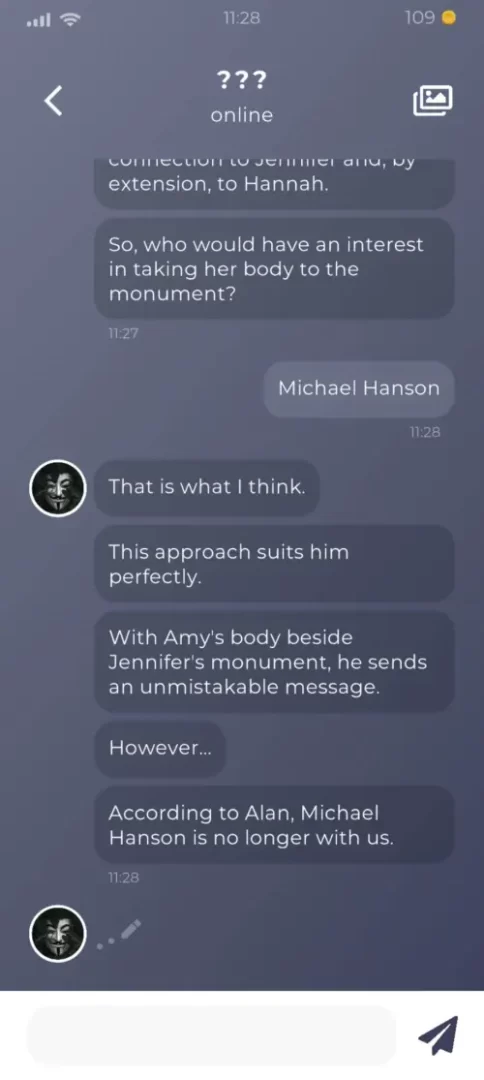Select the 'That is what I think.' message
Image resolution: width=484 pixels, height=1080 pixels.
[x=207, y=488]
